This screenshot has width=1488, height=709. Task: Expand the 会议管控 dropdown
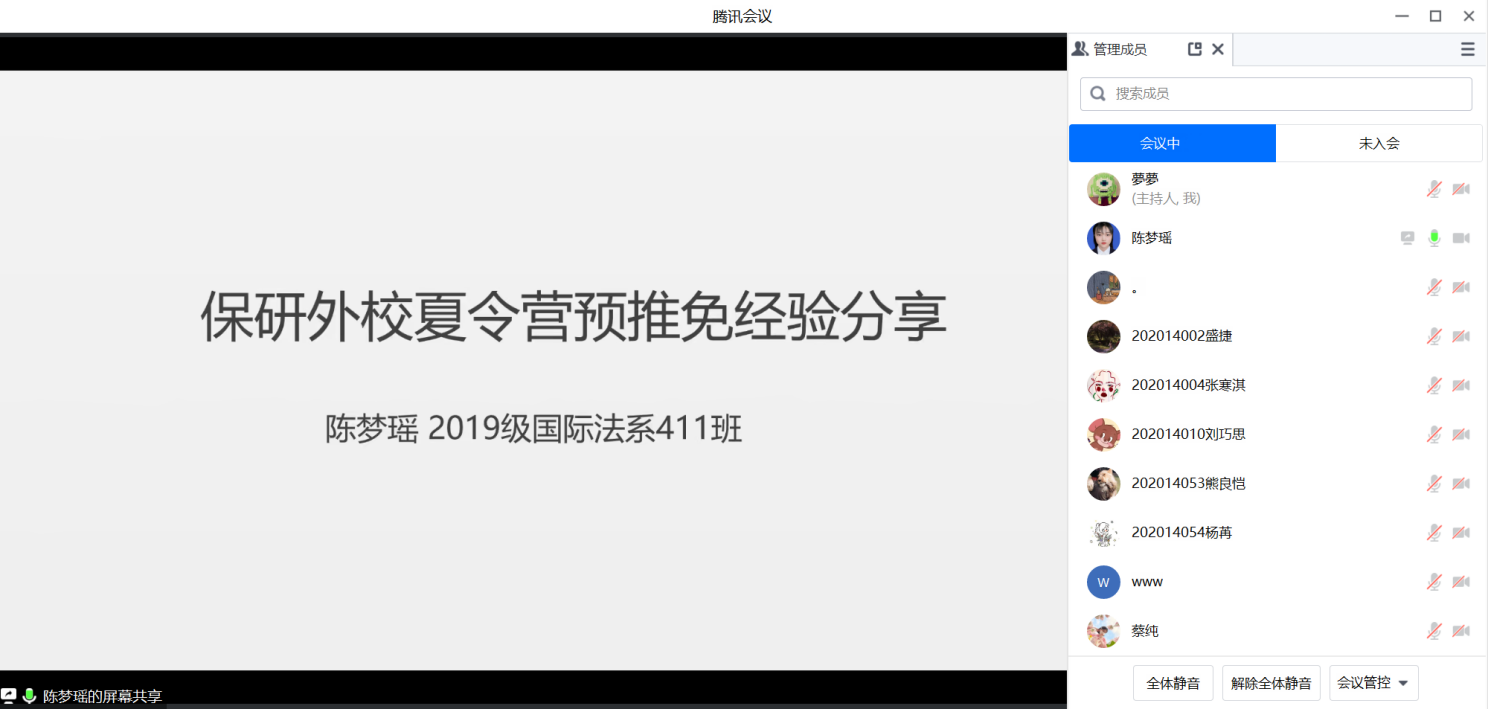click(1373, 683)
